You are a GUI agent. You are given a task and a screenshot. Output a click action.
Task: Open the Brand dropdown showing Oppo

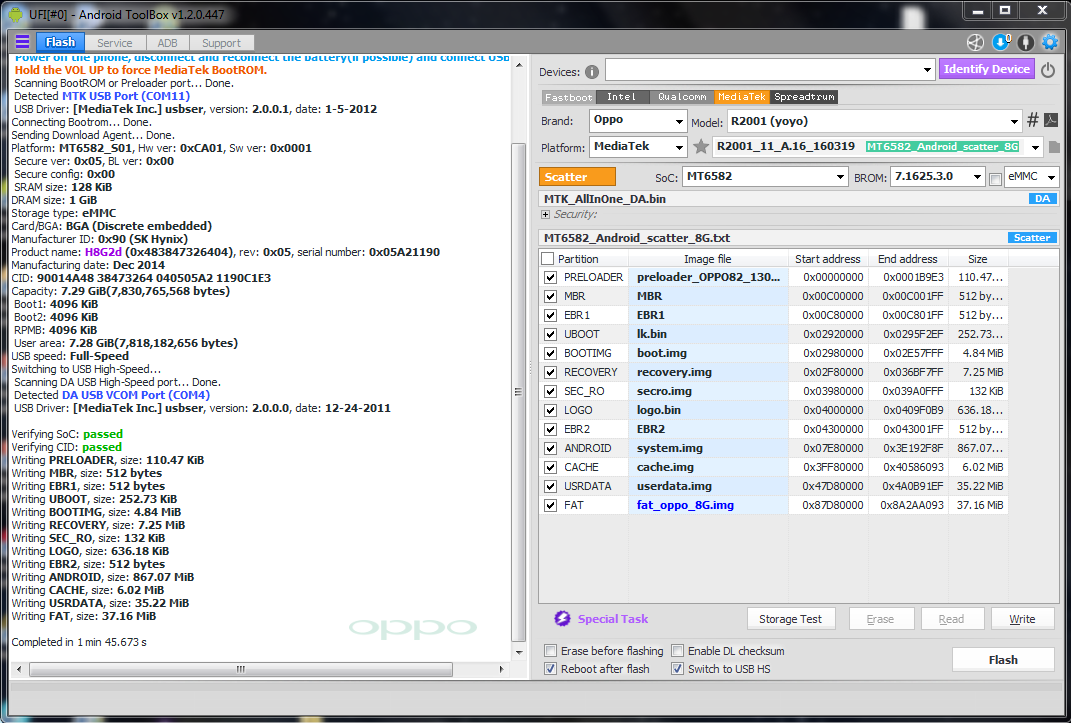click(637, 121)
